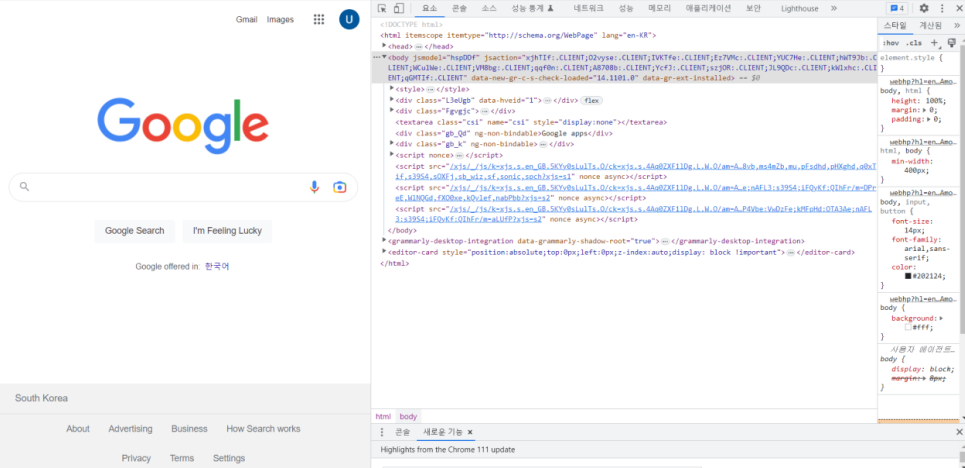Image resolution: width=965 pixels, height=468 pixels.
Task: Select the 스타일 styles tab
Action: click(x=895, y=25)
